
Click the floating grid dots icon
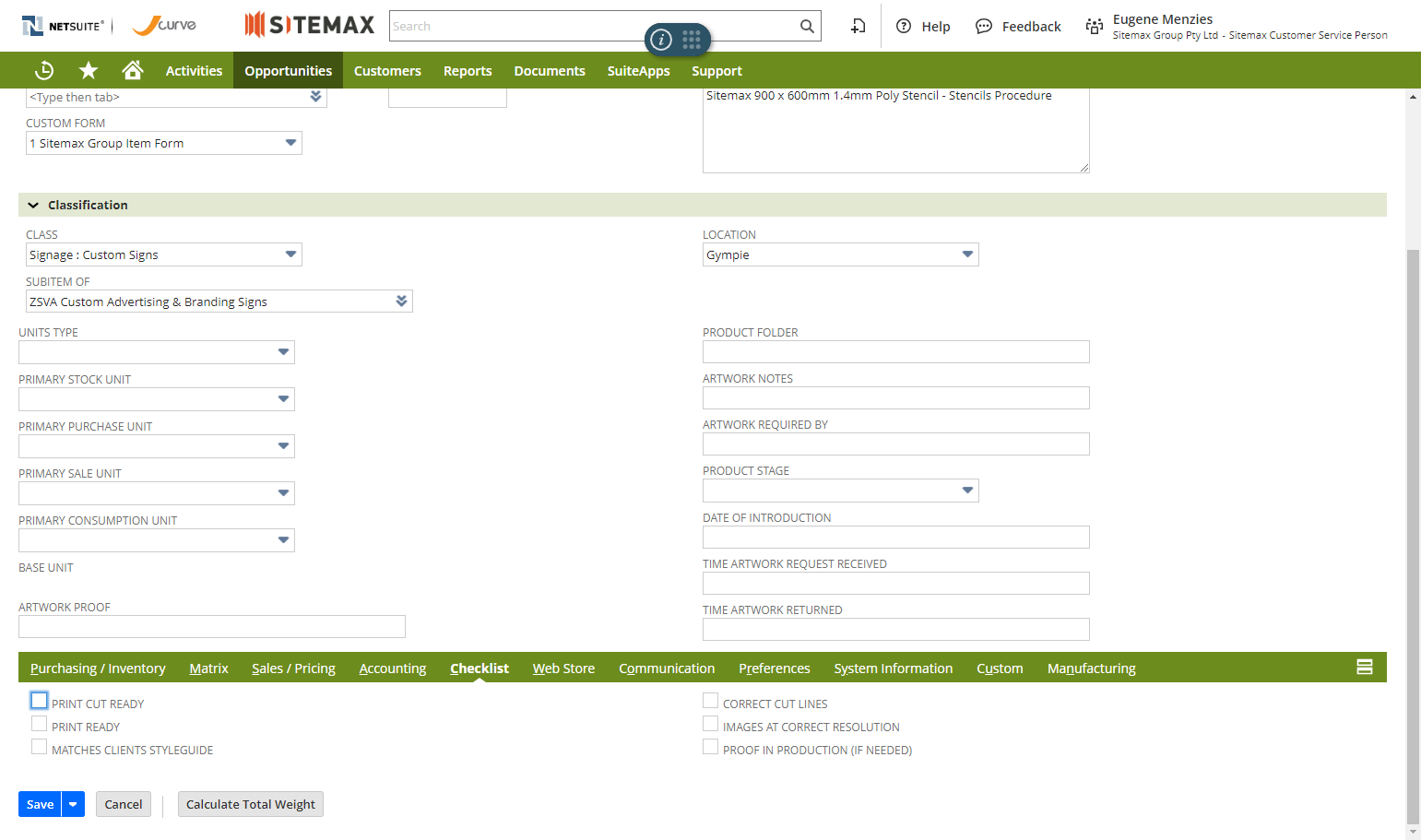(x=692, y=40)
